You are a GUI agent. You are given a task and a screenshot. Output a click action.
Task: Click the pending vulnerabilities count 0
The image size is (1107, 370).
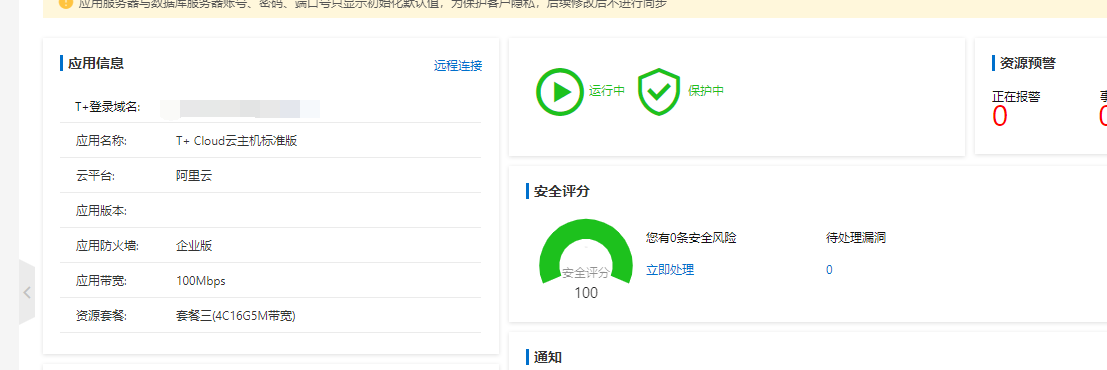(829, 270)
